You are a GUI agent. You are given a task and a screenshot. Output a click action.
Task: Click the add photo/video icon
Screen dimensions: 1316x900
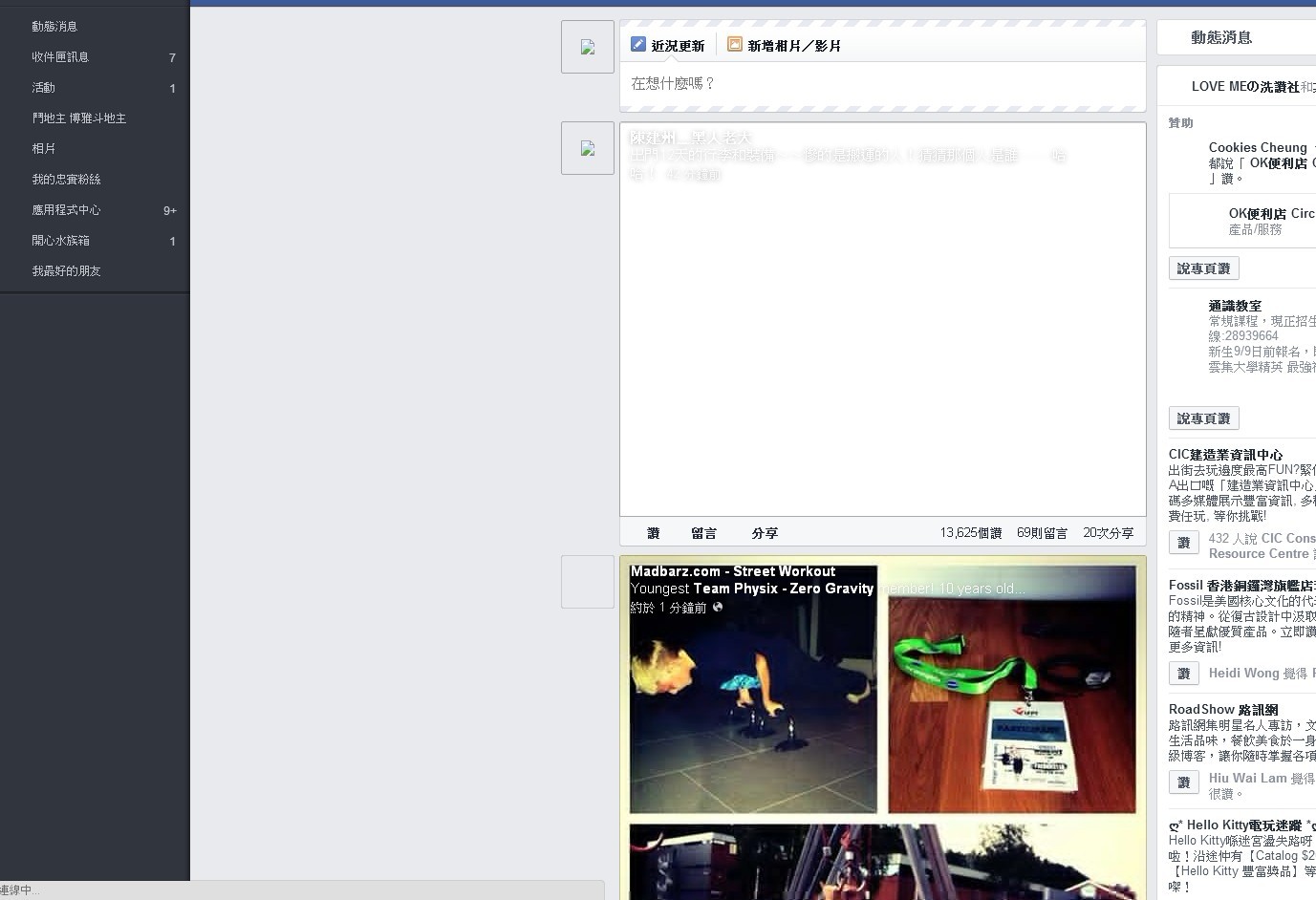(x=735, y=44)
